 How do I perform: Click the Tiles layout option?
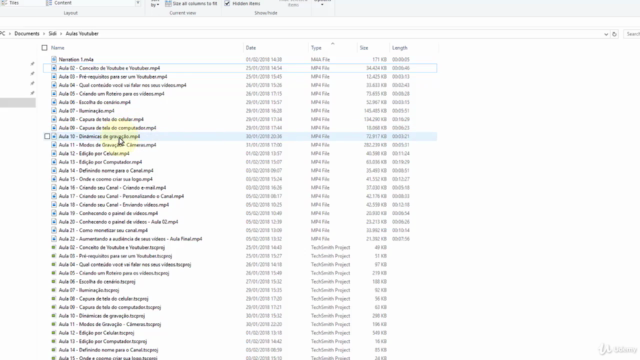tap(11, 3)
